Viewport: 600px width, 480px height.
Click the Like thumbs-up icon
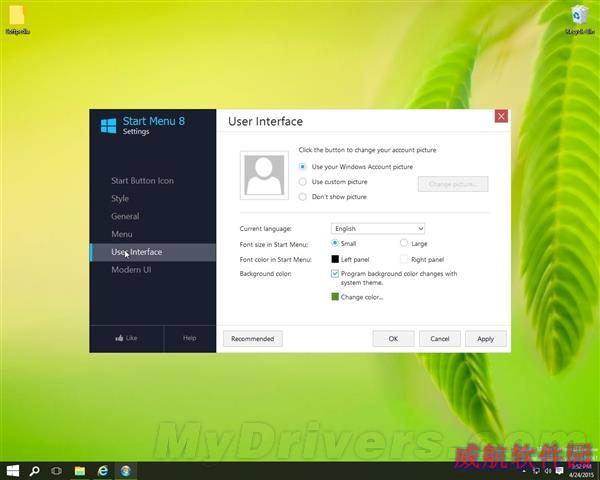click(119, 338)
